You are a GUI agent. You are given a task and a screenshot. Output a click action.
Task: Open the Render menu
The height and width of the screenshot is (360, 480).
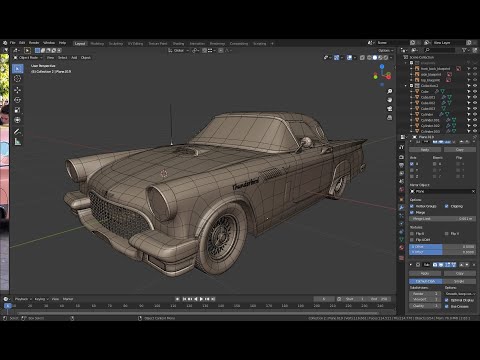(x=34, y=43)
